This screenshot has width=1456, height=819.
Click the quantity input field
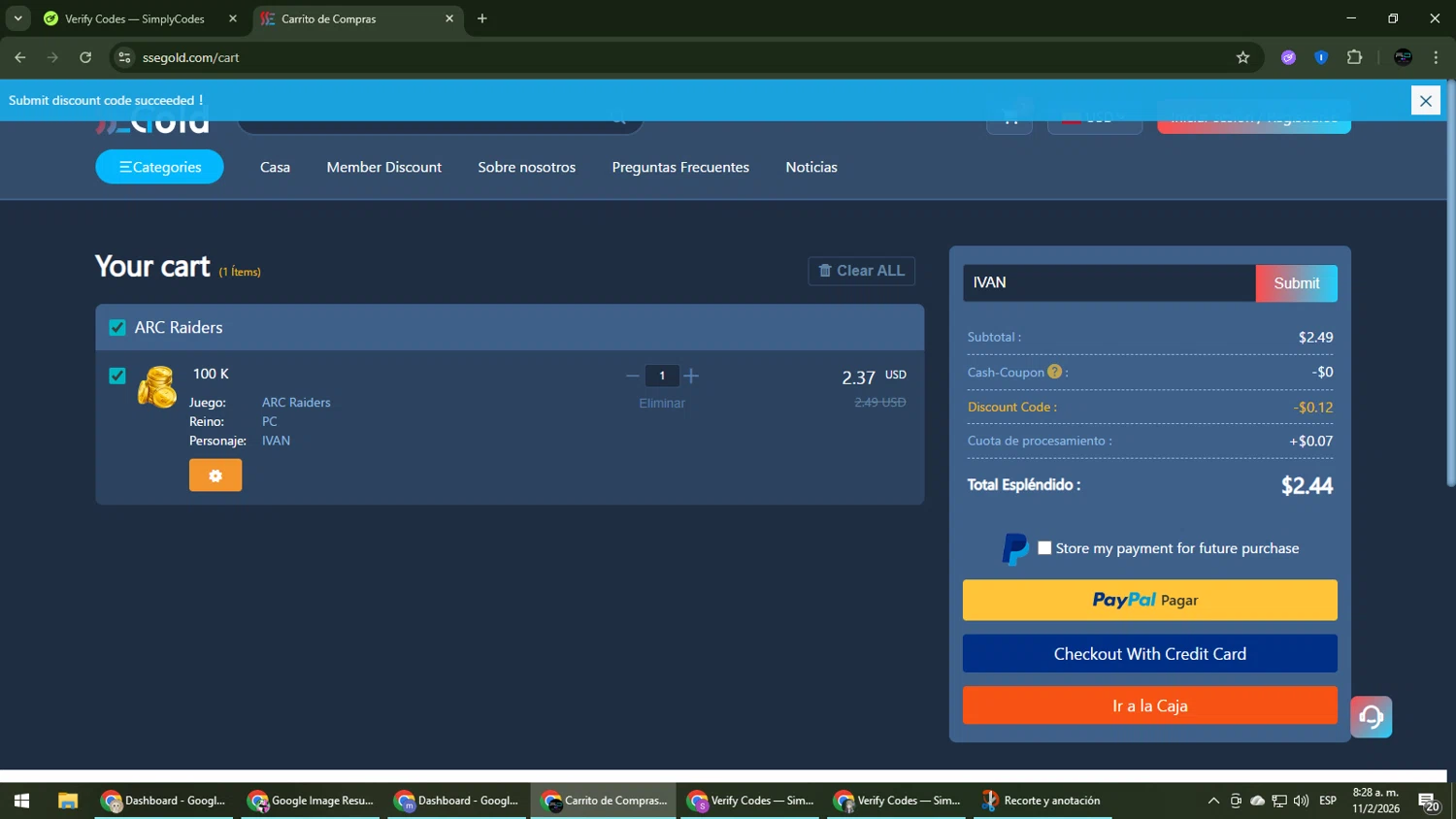pyautogui.click(x=662, y=376)
